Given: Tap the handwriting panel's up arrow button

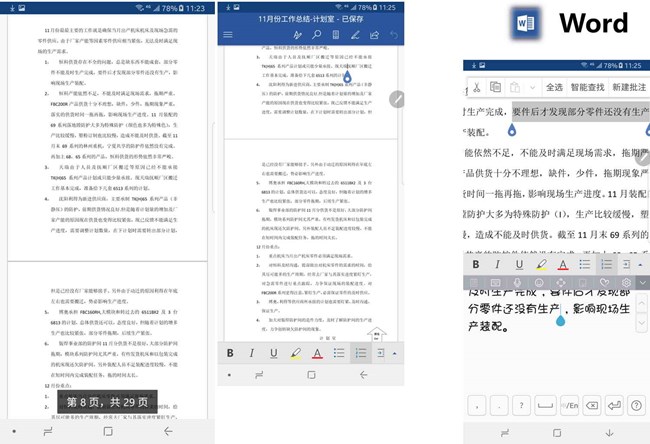Looking at the screenshot, I should tap(641, 303).
